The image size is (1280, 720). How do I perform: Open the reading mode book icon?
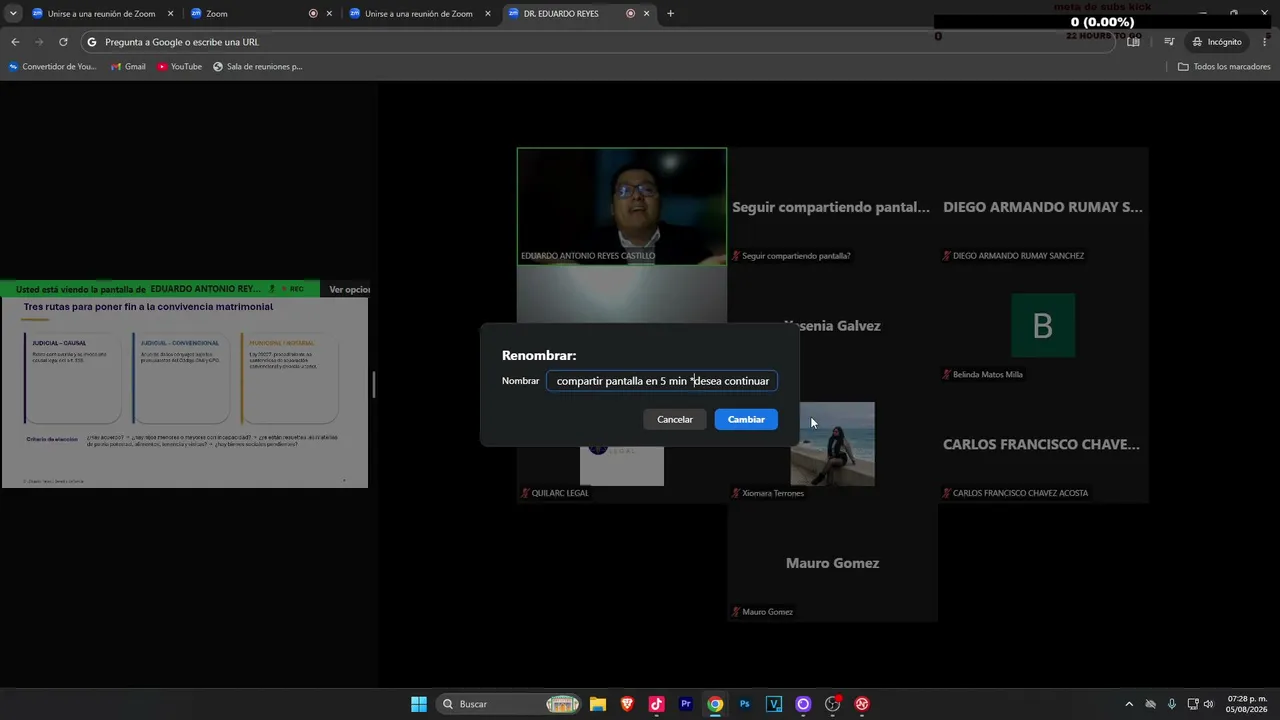click(x=1134, y=42)
